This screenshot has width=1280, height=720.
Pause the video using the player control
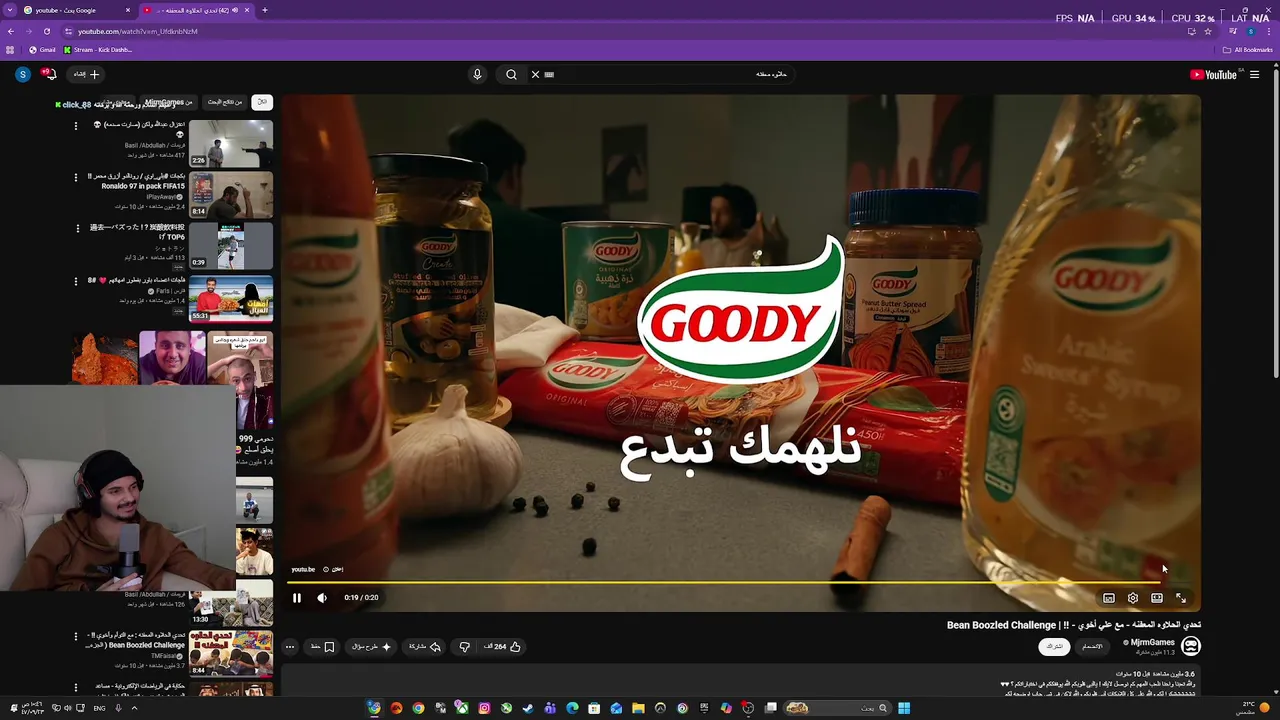pos(297,598)
